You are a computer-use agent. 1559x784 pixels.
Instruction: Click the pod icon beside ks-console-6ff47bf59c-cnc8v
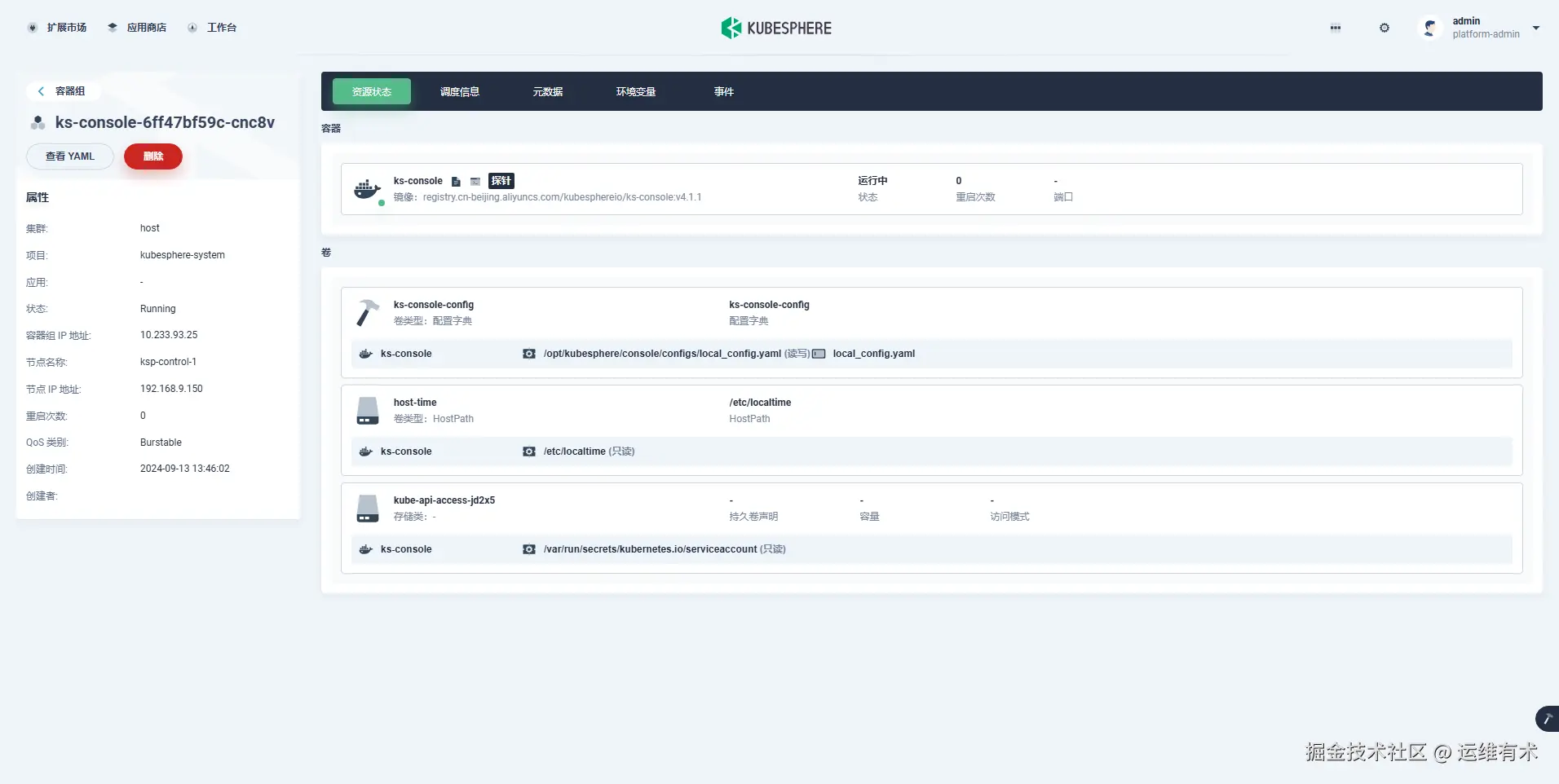[38, 123]
